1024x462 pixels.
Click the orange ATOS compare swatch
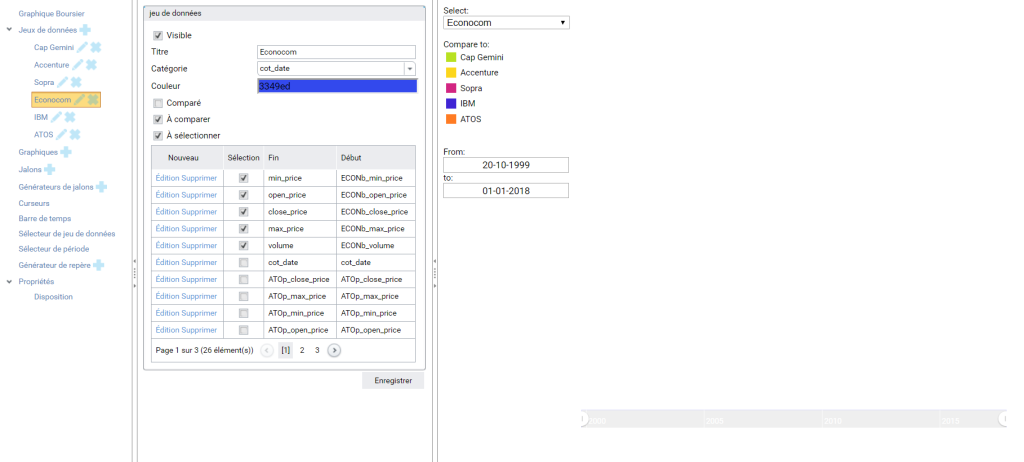point(451,120)
